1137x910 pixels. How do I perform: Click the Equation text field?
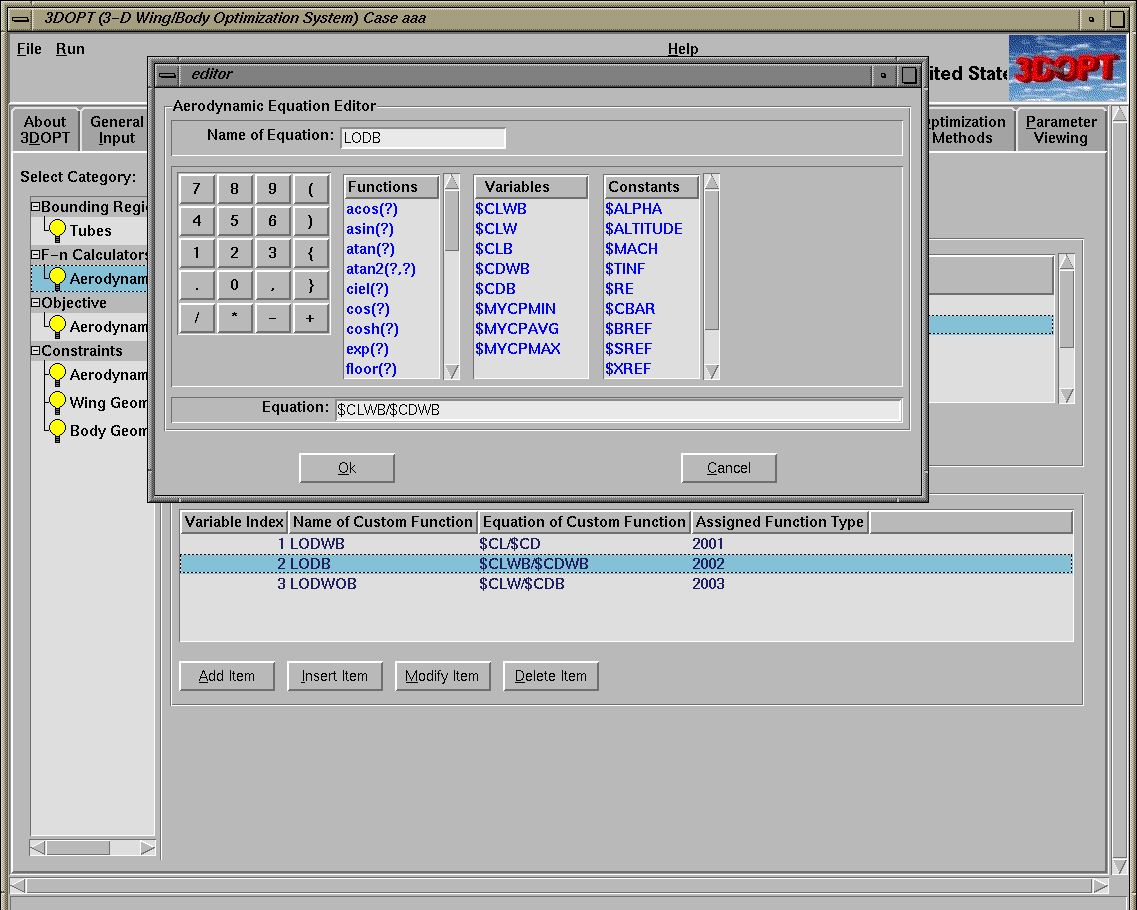pyautogui.click(x=618, y=410)
